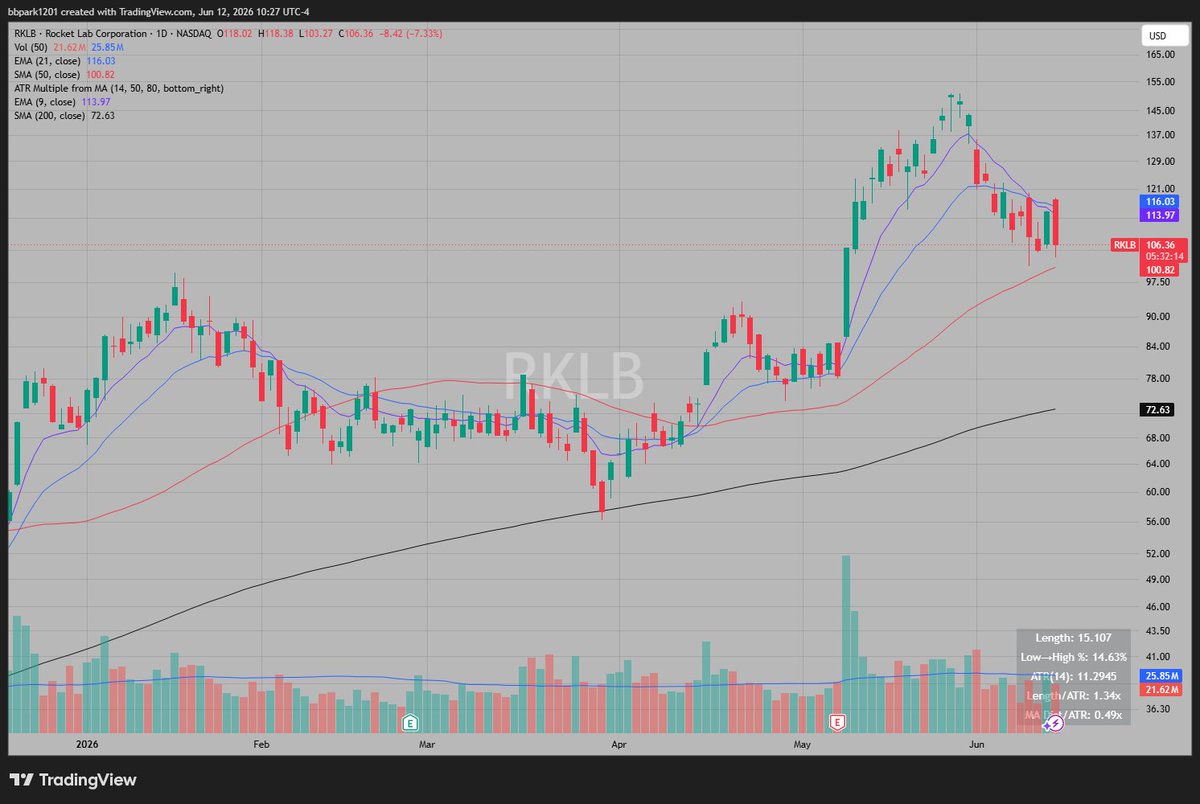Click the Jun label on time axis
Viewport: 1200px width, 804px height.
click(975, 744)
